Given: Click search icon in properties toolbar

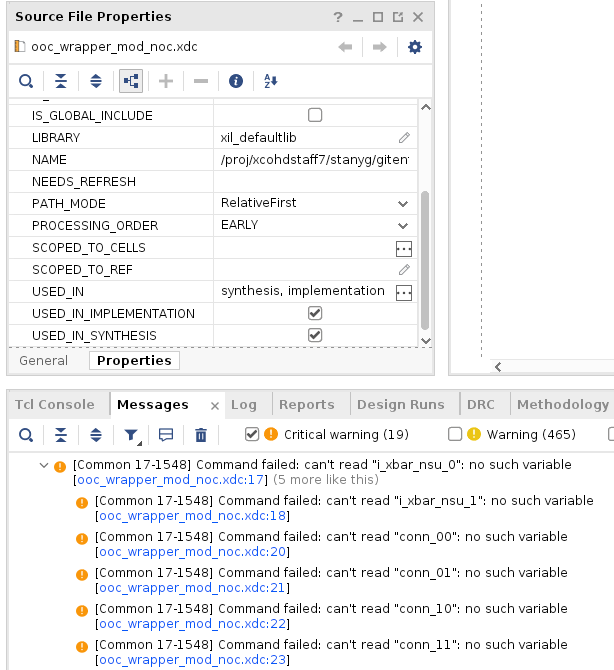Looking at the screenshot, I should 26,81.
